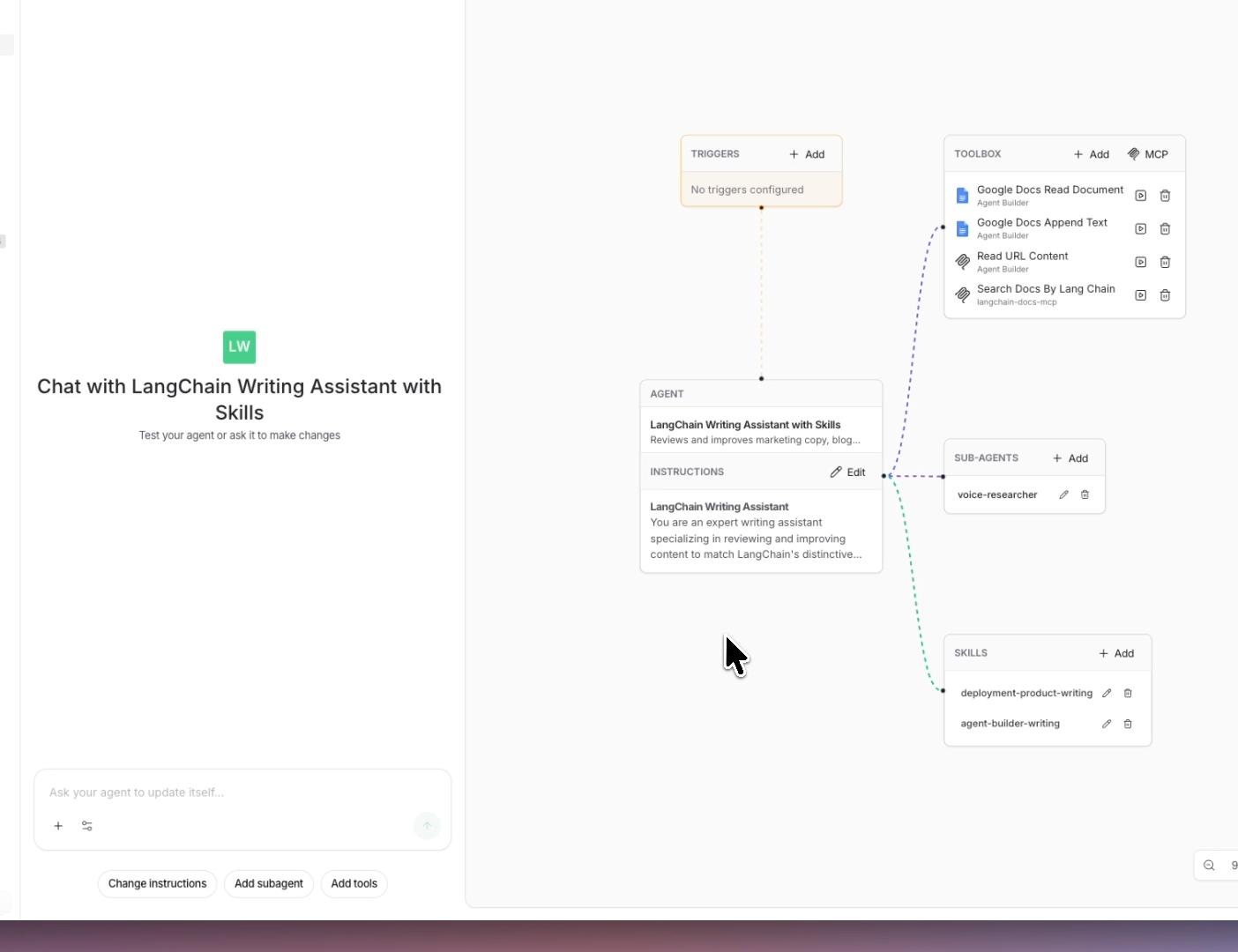Add a new trigger
This screenshot has width=1238, height=952.
[x=807, y=154]
